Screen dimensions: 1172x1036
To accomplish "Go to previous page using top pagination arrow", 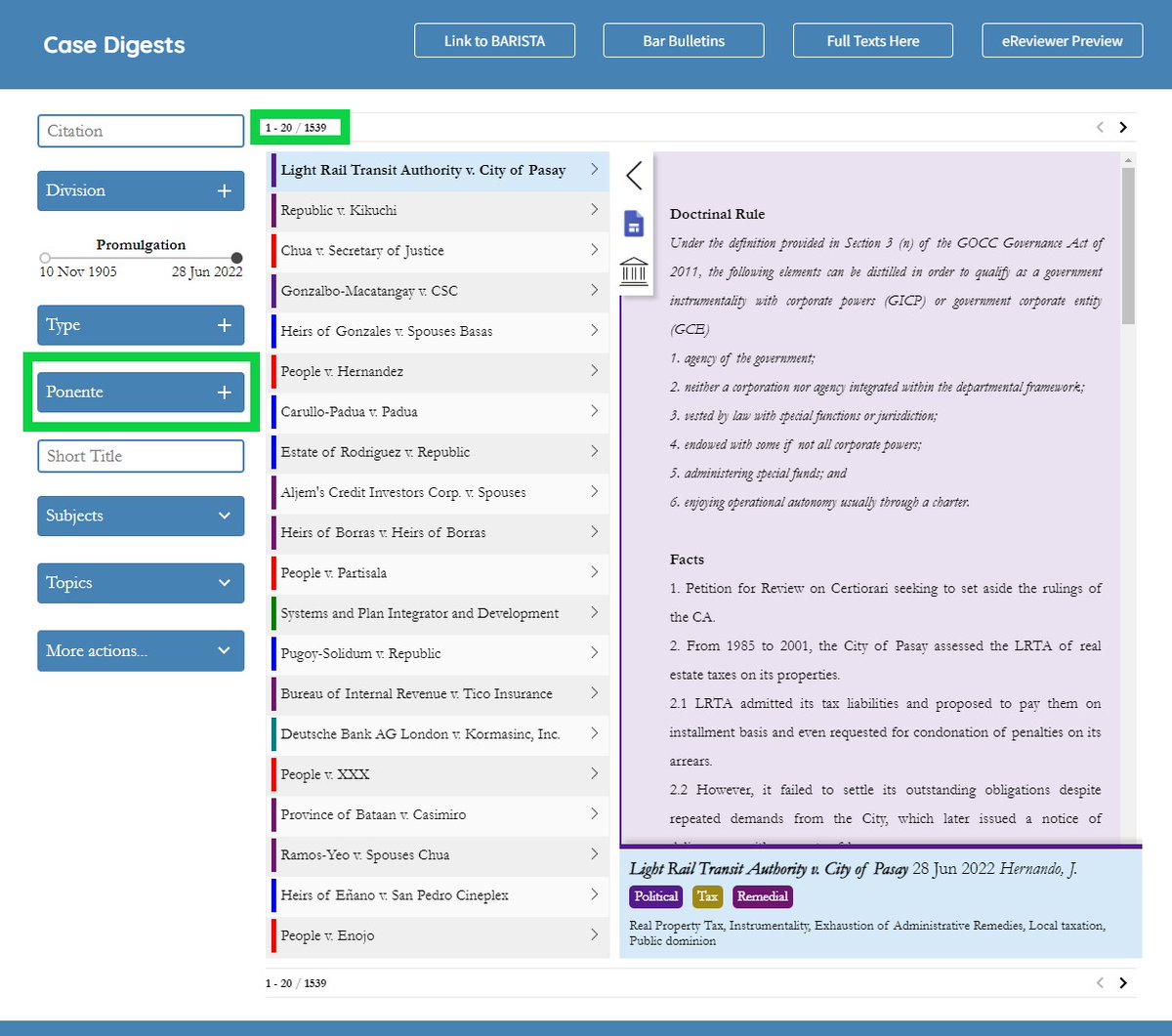I will (x=1100, y=127).
